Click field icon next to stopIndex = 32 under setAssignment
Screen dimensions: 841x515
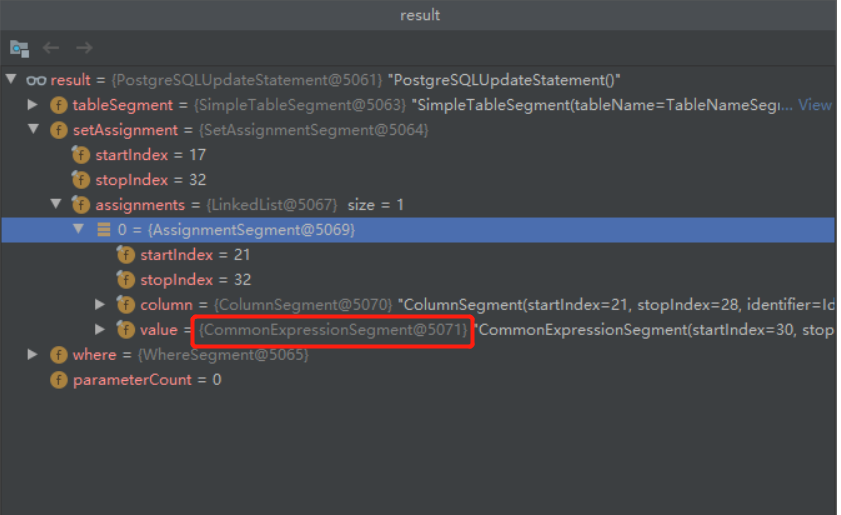click(81, 180)
